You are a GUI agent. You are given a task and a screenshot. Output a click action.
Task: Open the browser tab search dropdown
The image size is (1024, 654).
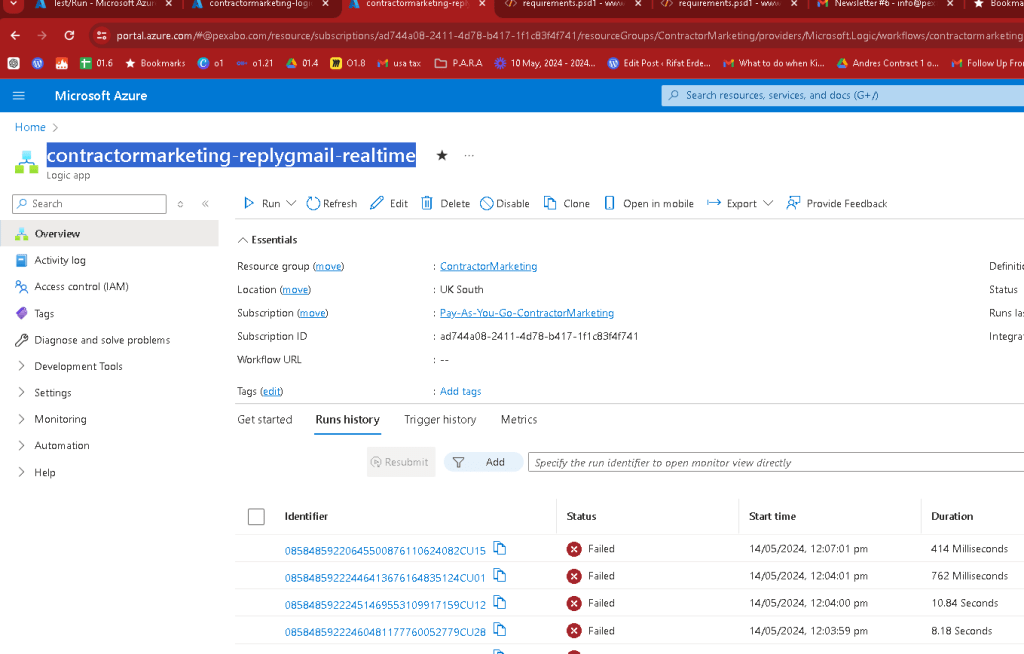pyautogui.click(x=13, y=4)
